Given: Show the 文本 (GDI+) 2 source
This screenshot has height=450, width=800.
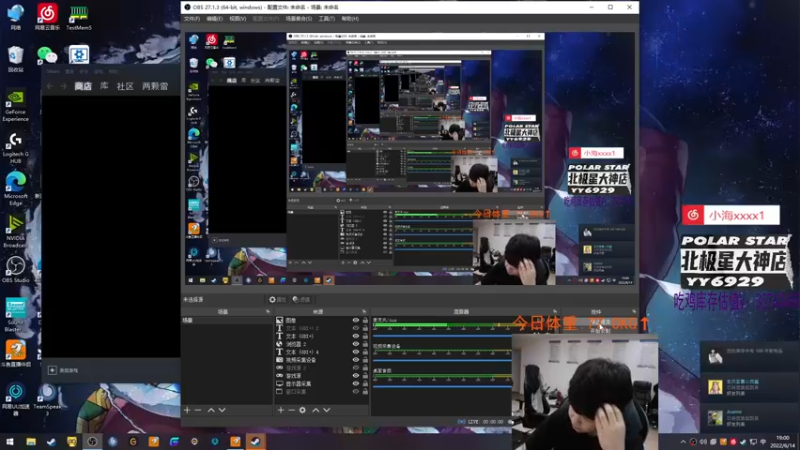Looking at the screenshot, I should (x=356, y=328).
